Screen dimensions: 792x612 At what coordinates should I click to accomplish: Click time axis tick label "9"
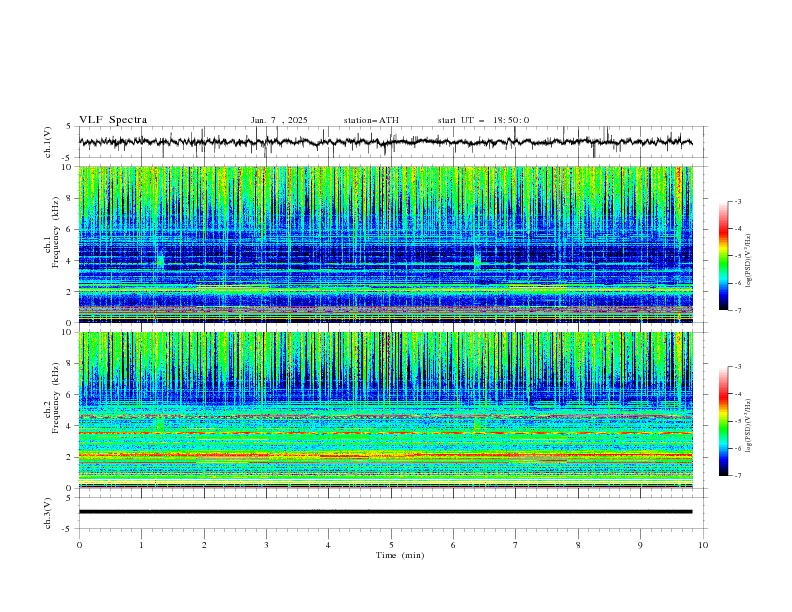(x=640, y=545)
